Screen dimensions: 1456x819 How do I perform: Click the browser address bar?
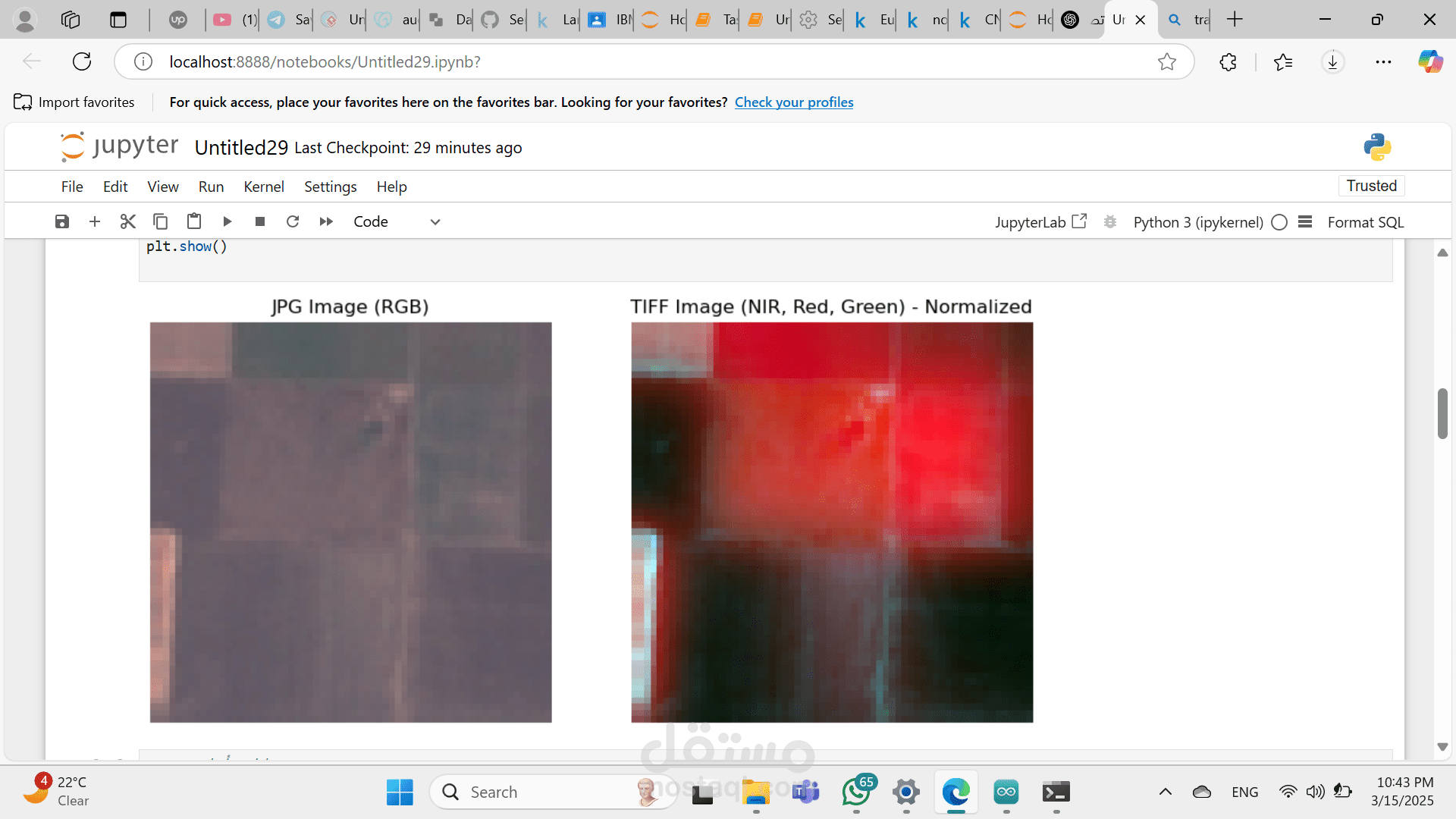pyautogui.click(x=652, y=61)
